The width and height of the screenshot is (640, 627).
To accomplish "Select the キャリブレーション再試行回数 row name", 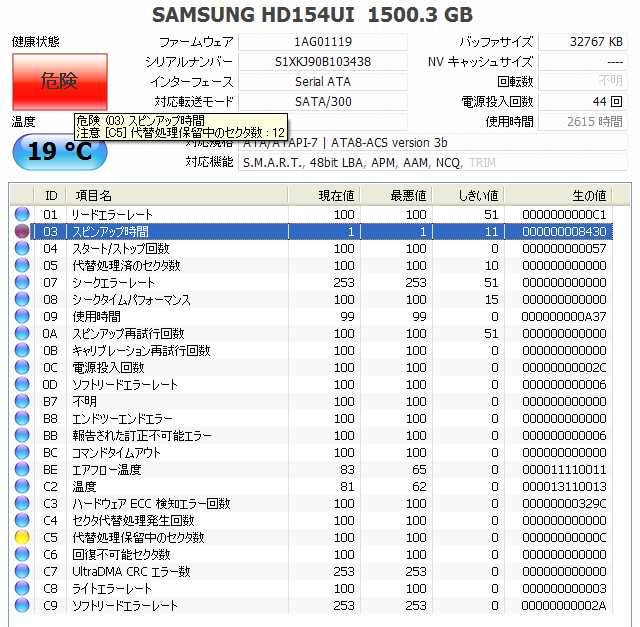I will (141, 351).
